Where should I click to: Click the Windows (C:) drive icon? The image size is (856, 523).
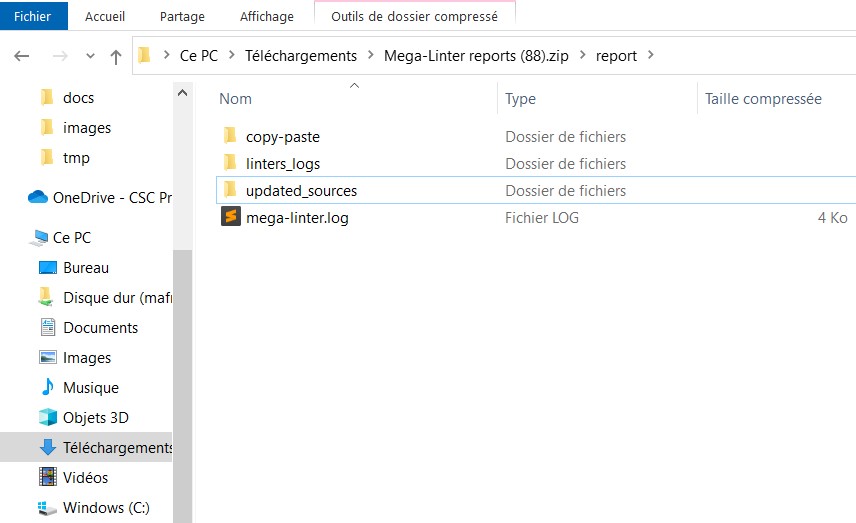click(47, 507)
